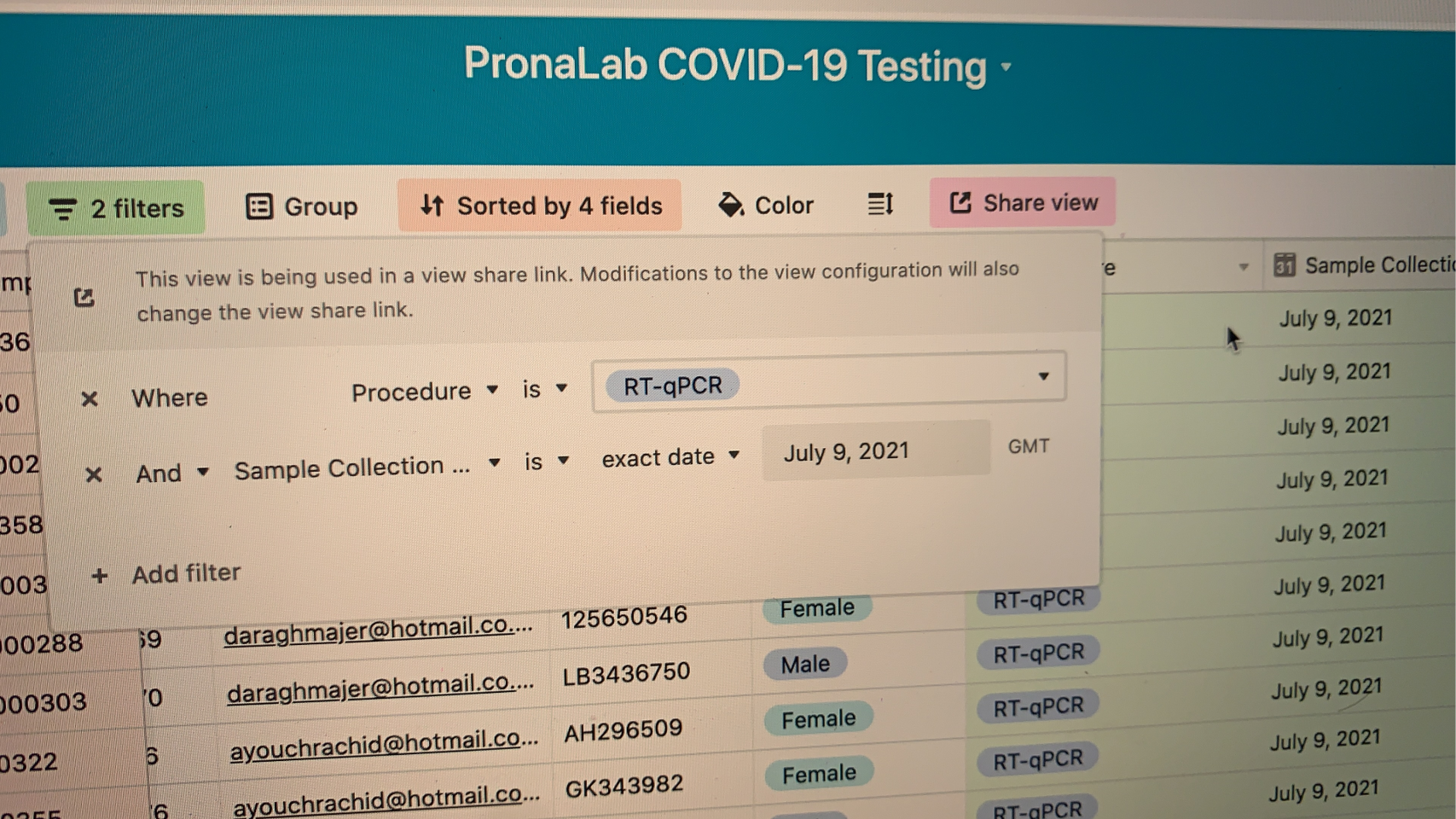Screen dimensions: 1456x819
Task: Click the Share view button
Action: coord(1023,203)
